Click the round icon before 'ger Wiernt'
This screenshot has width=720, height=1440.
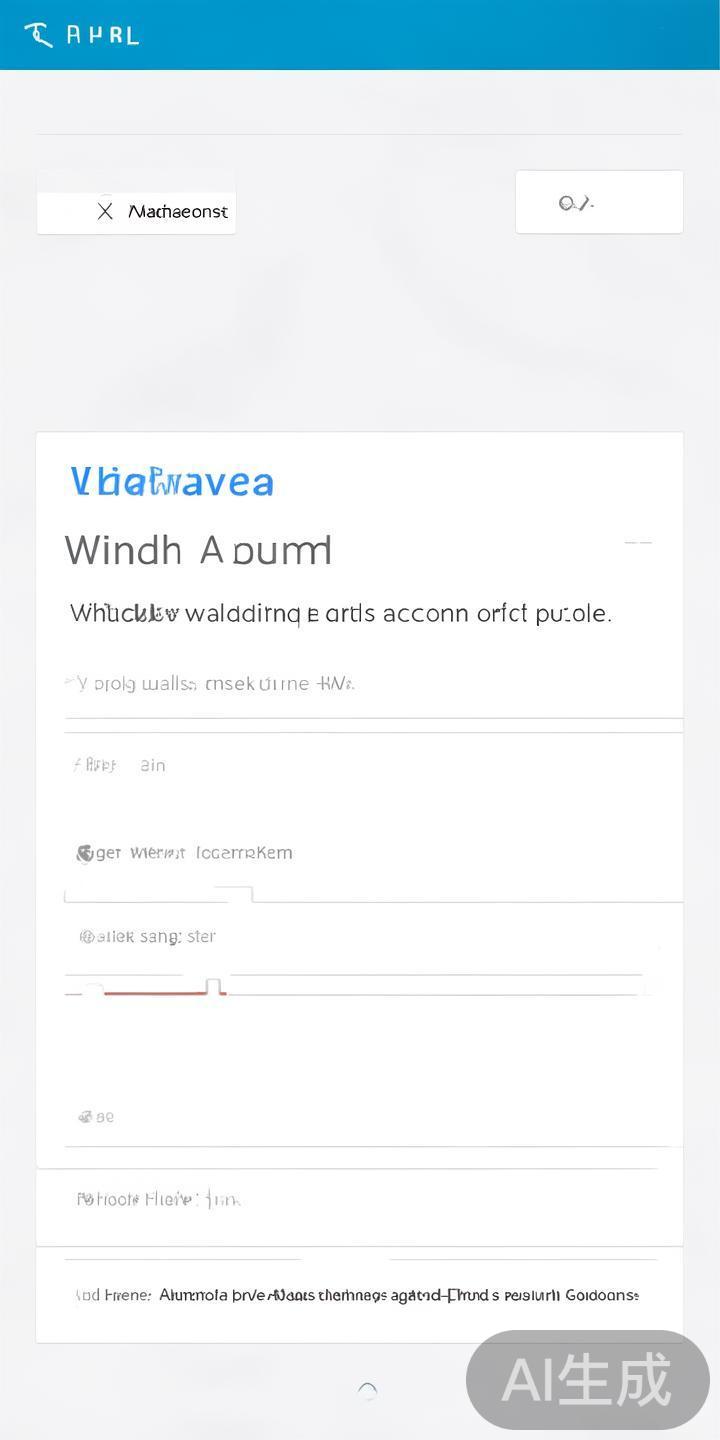85,853
